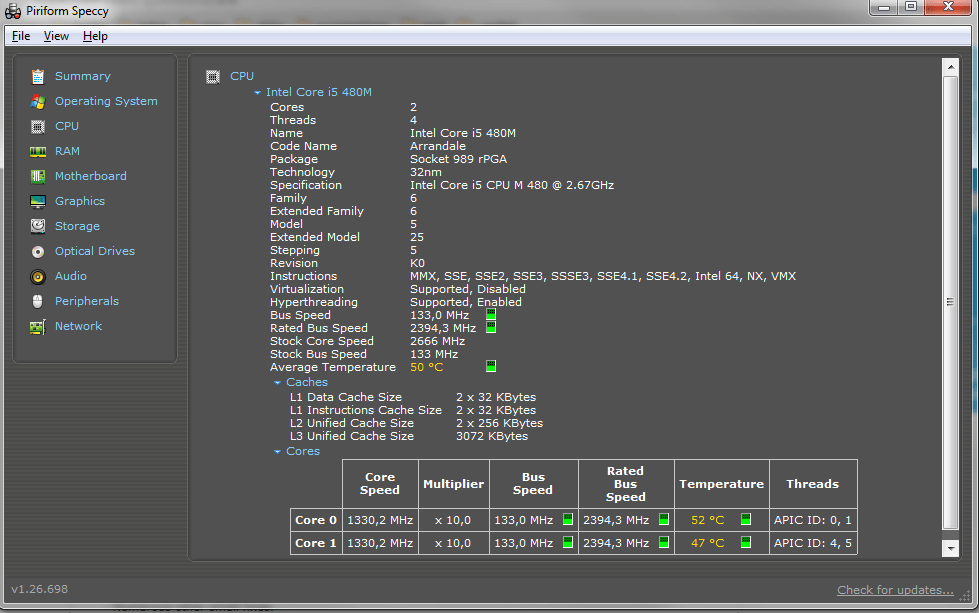The height and width of the screenshot is (613, 979).
Task: Click the green Bus Speed status indicator
Action: [x=490, y=313]
